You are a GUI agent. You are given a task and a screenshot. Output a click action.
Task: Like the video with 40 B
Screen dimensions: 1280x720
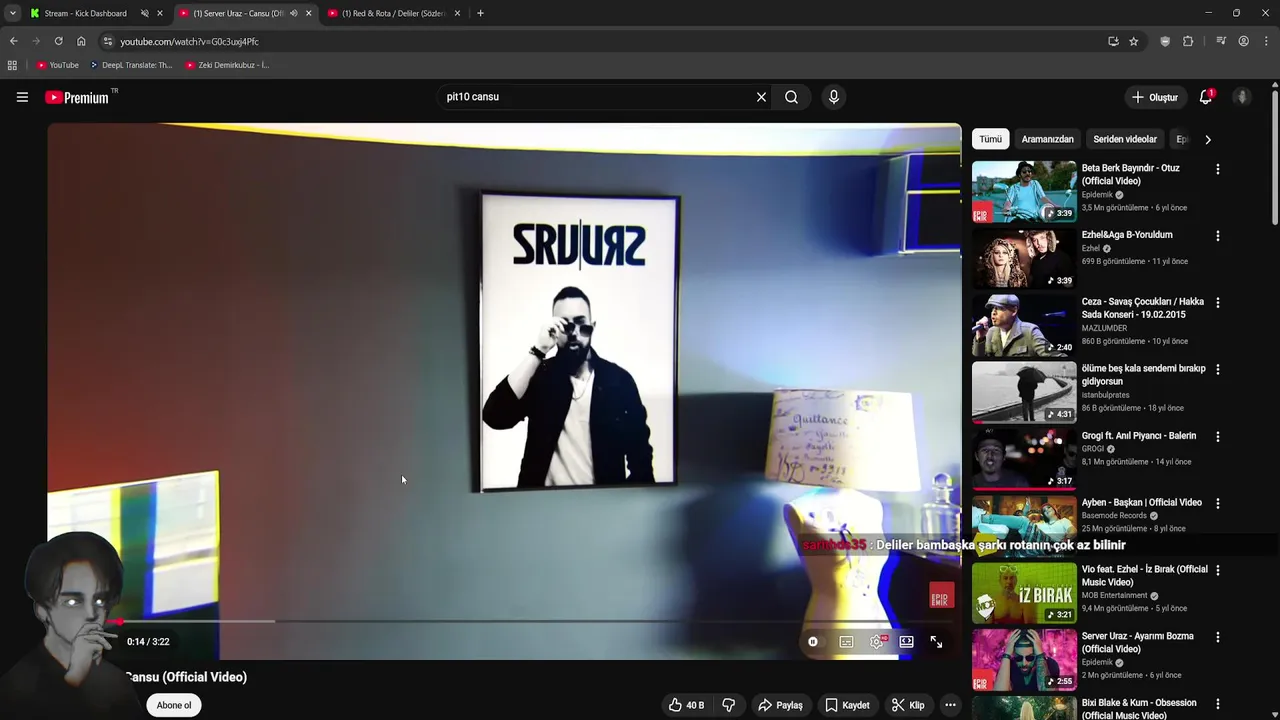(686, 705)
